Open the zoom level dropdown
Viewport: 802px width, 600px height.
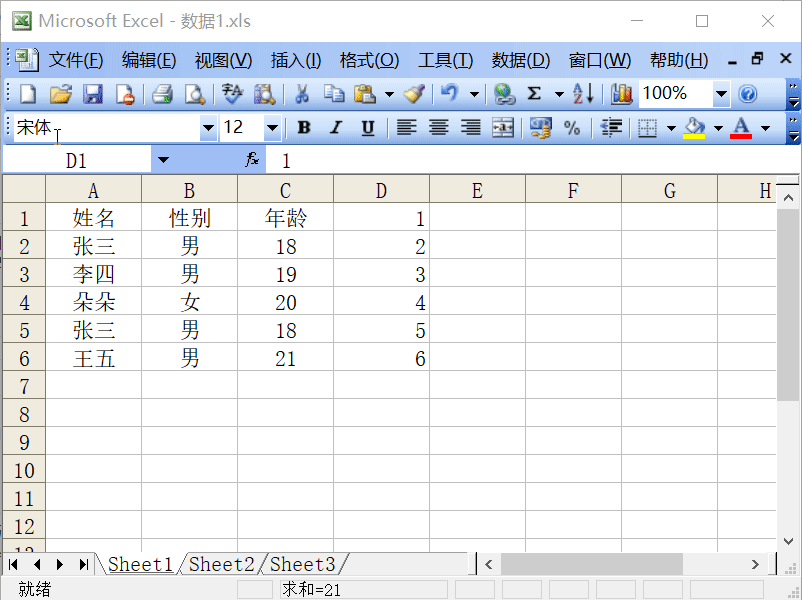click(724, 93)
